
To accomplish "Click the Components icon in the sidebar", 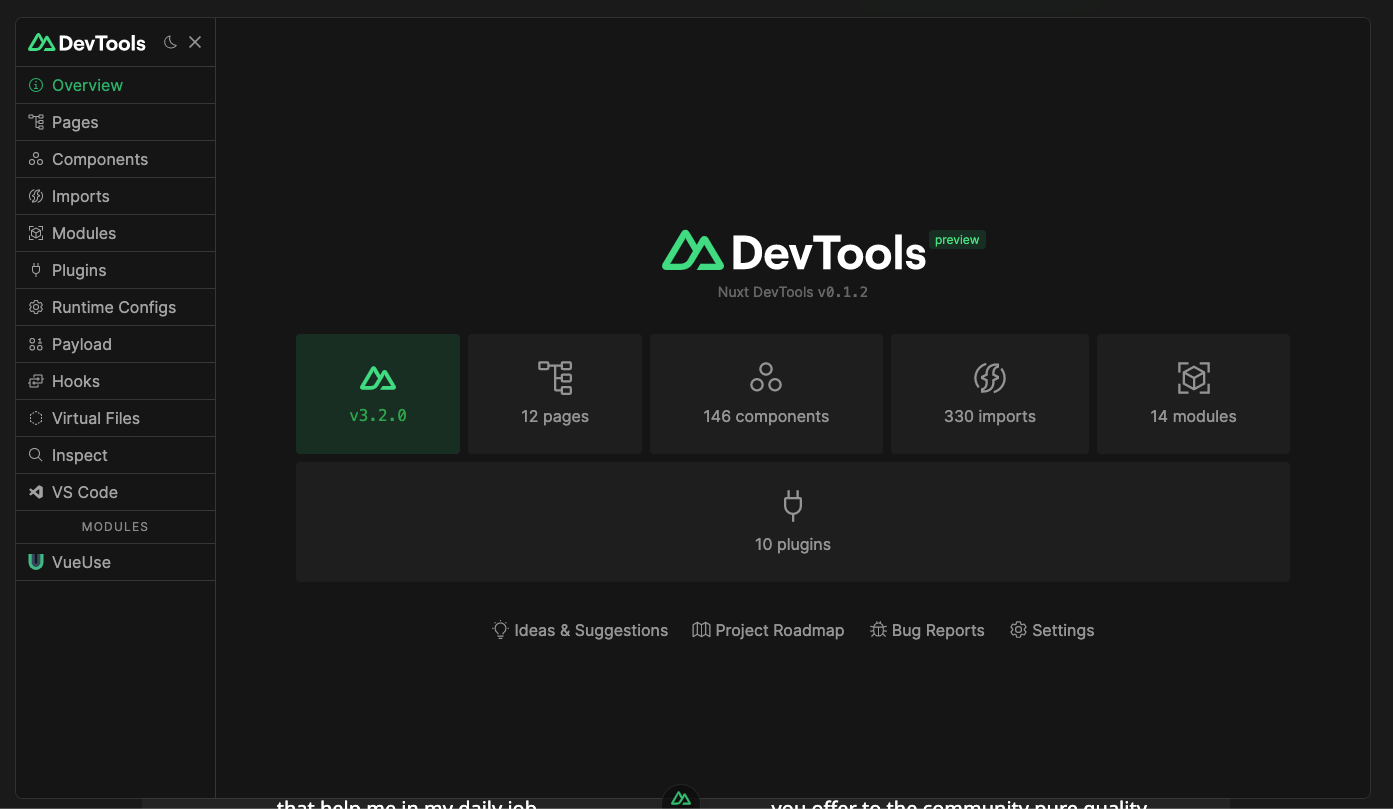I will coord(36,159).
